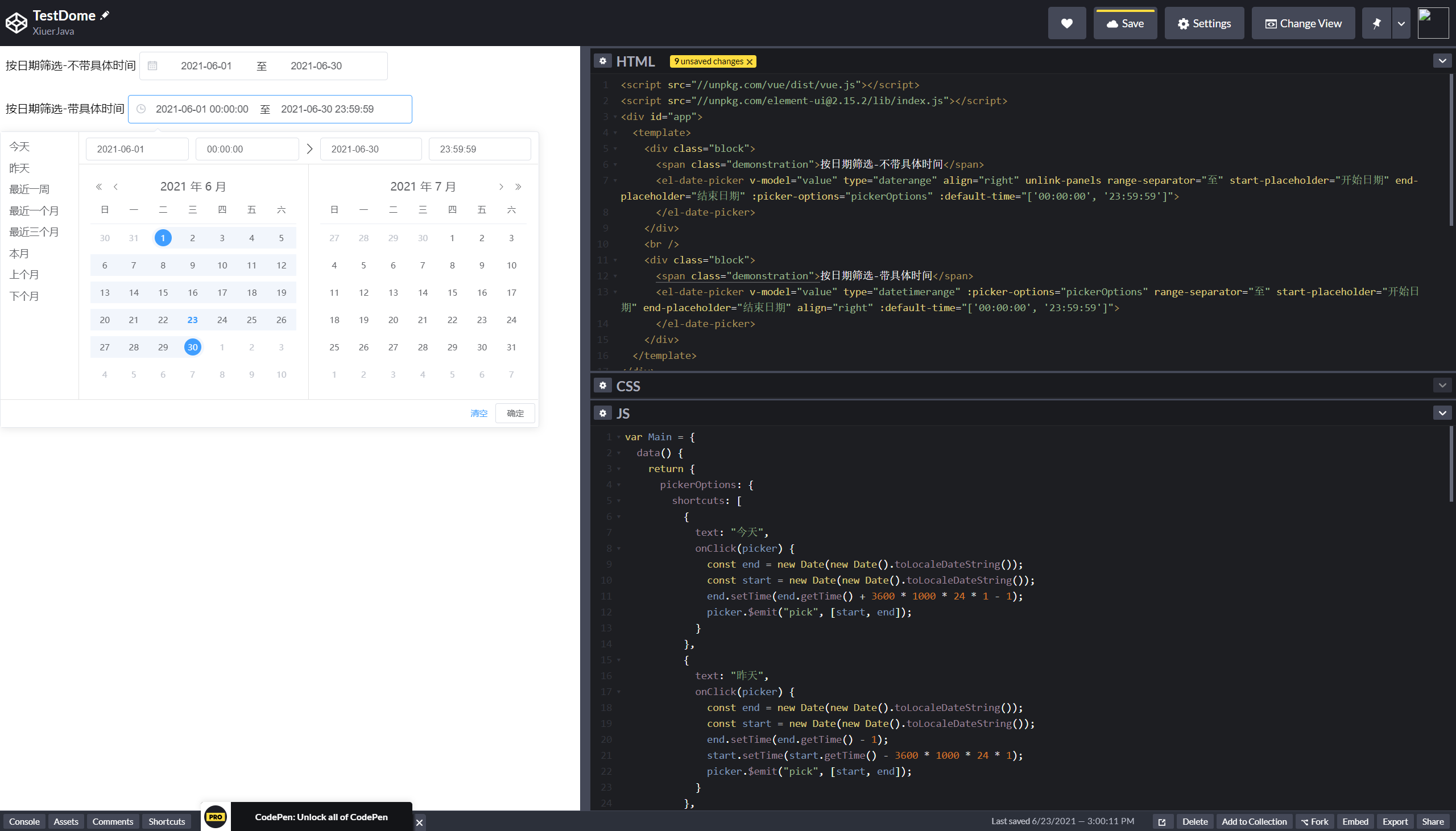Open the HTML panel dropdown chevron

click(x=1442, y=61)
